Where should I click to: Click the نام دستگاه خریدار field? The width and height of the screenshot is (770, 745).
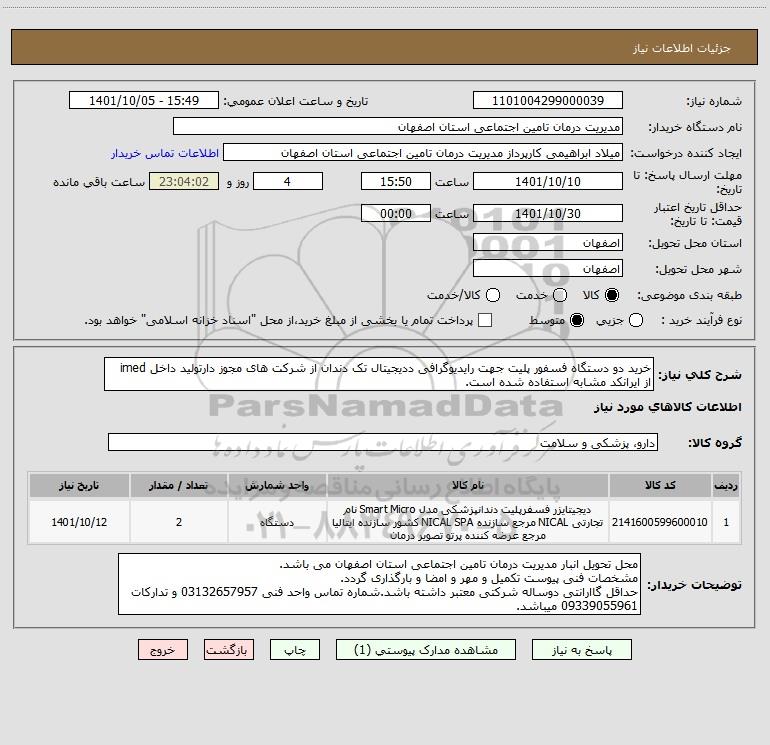coord(398,126)
